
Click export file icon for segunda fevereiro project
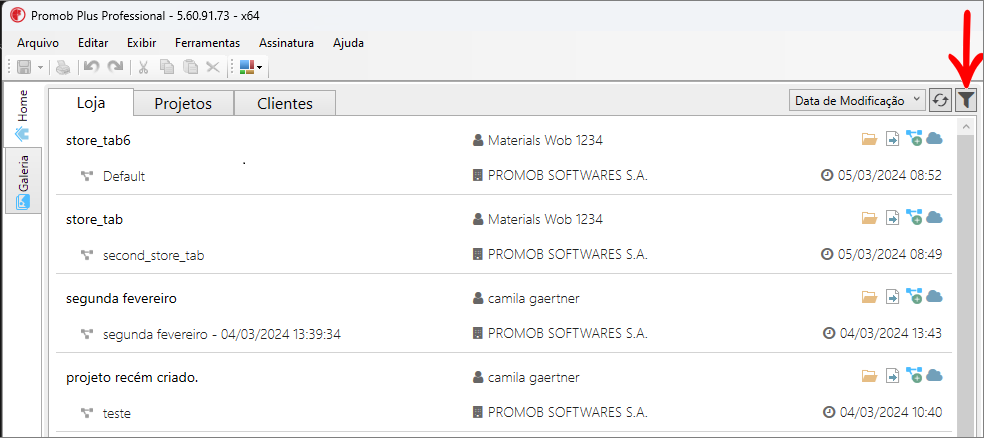point(892,297)
